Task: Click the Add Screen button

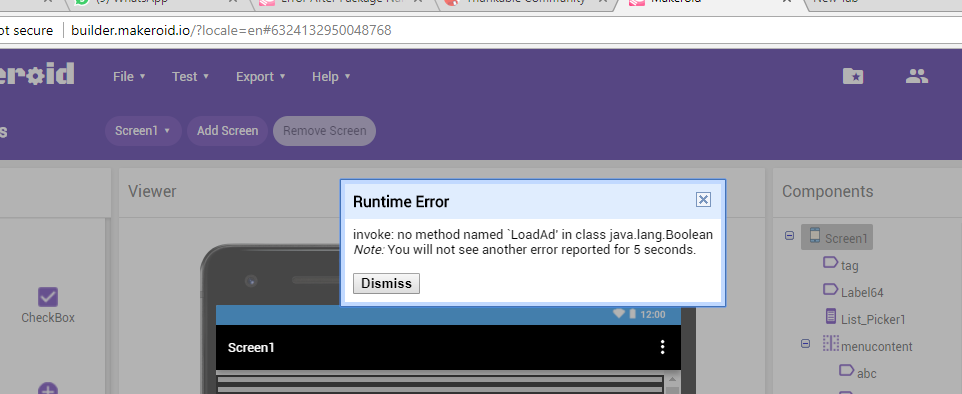Action: pyautogui.click(x=228, y=131)
